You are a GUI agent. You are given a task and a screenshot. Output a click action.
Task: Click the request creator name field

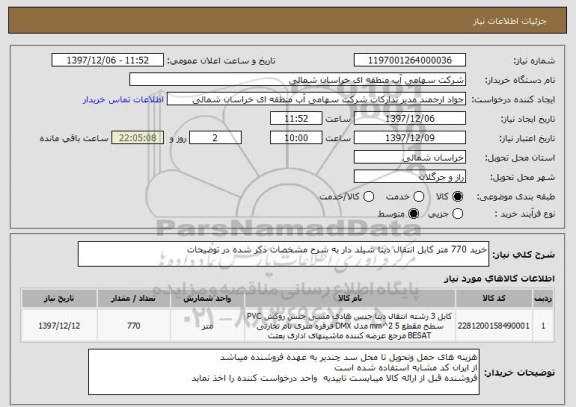tap(316, 99)
